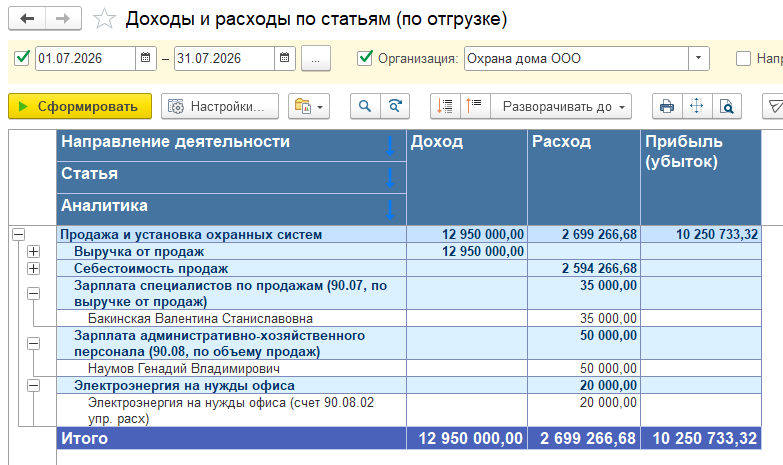Viewport: 783px width, 465px height.
Task: Collapse Электроэнергия на нужды офиса group
Action: 33,385
